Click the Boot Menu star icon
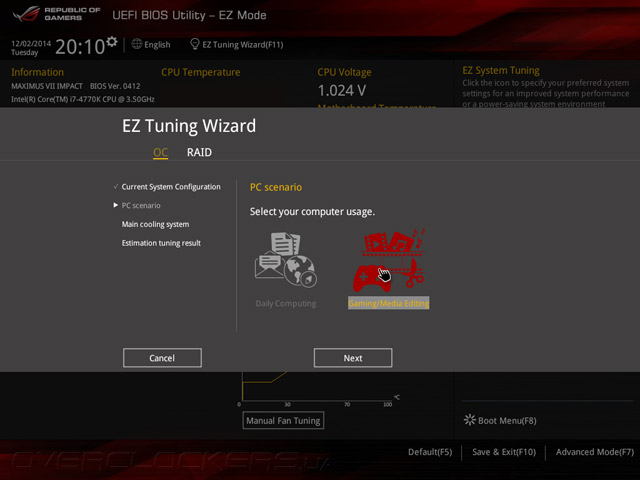Screen dimensions: 640x480 pos(470,420)
